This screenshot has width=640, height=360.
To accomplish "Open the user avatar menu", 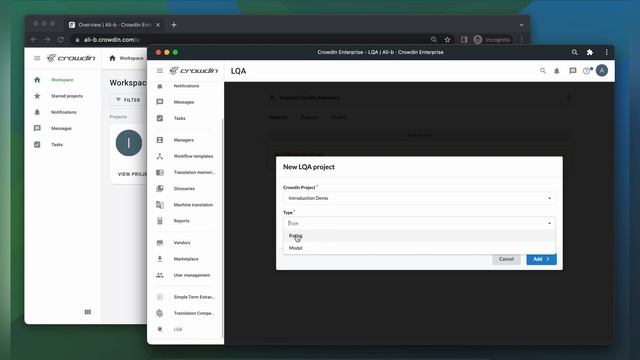I will (x=602, y=70).
